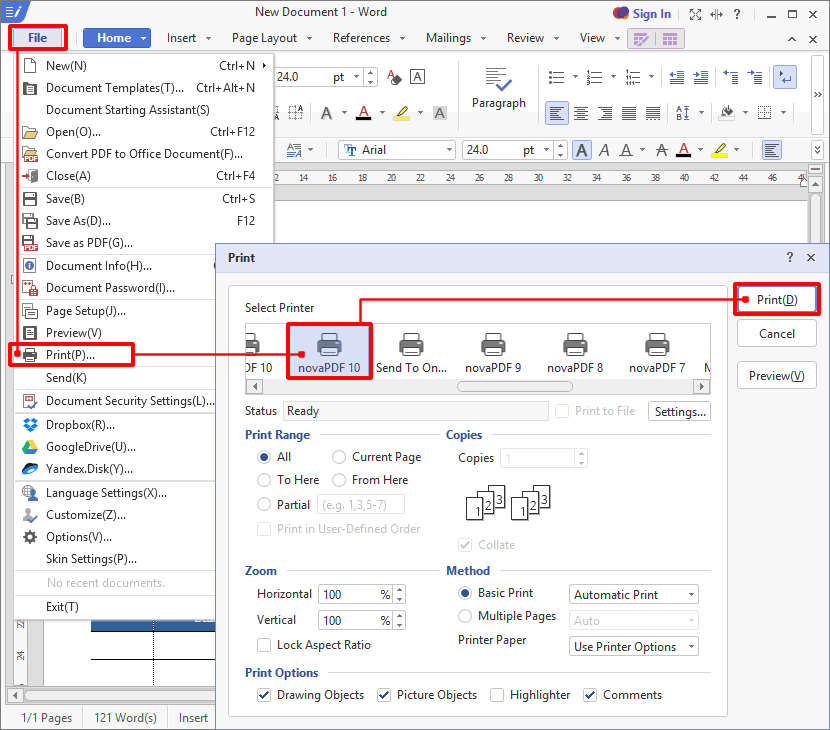The height and width of the screenshot is (730, 830).
Task: Expand the Home tab dropdown arrow
Action: tap(143, 38)
